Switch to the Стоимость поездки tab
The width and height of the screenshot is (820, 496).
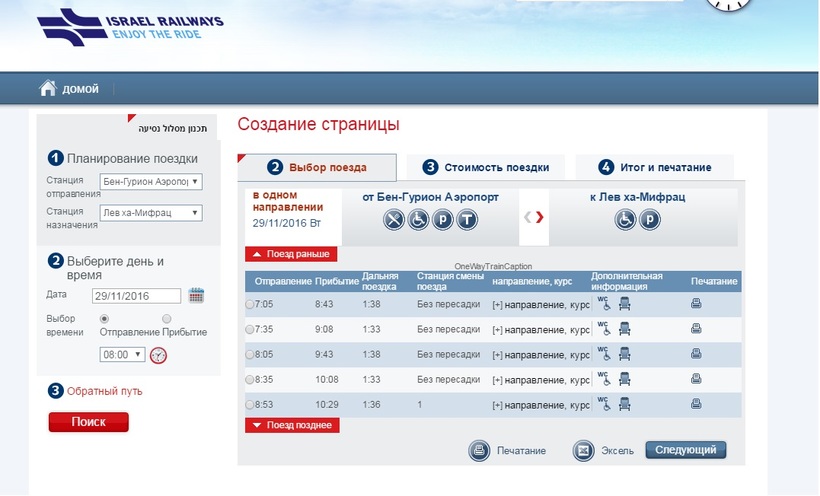pyautogui.click(x=485, y=167)
